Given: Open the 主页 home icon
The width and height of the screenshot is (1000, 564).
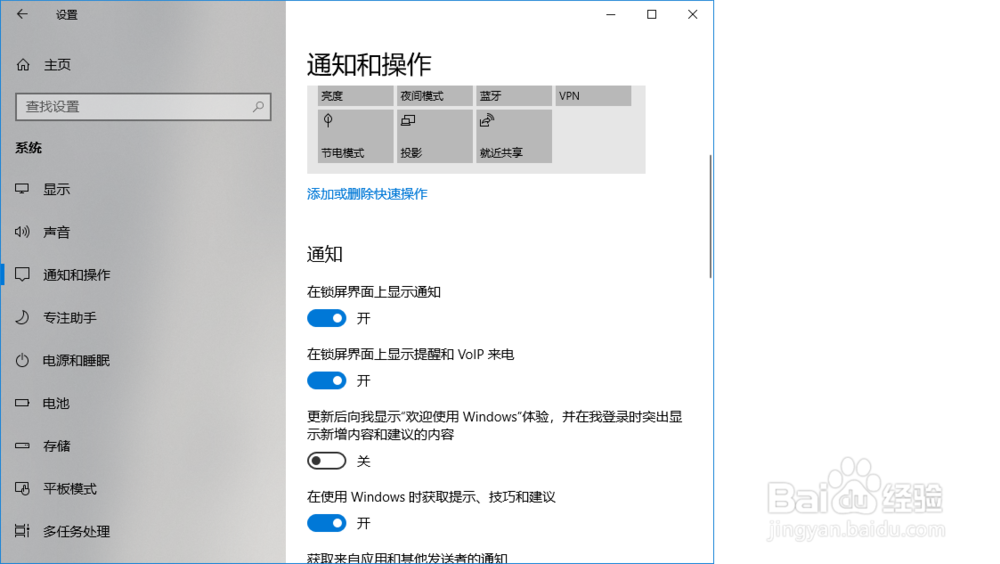Looking at the screenshot, I should click(x=23, y=64).
